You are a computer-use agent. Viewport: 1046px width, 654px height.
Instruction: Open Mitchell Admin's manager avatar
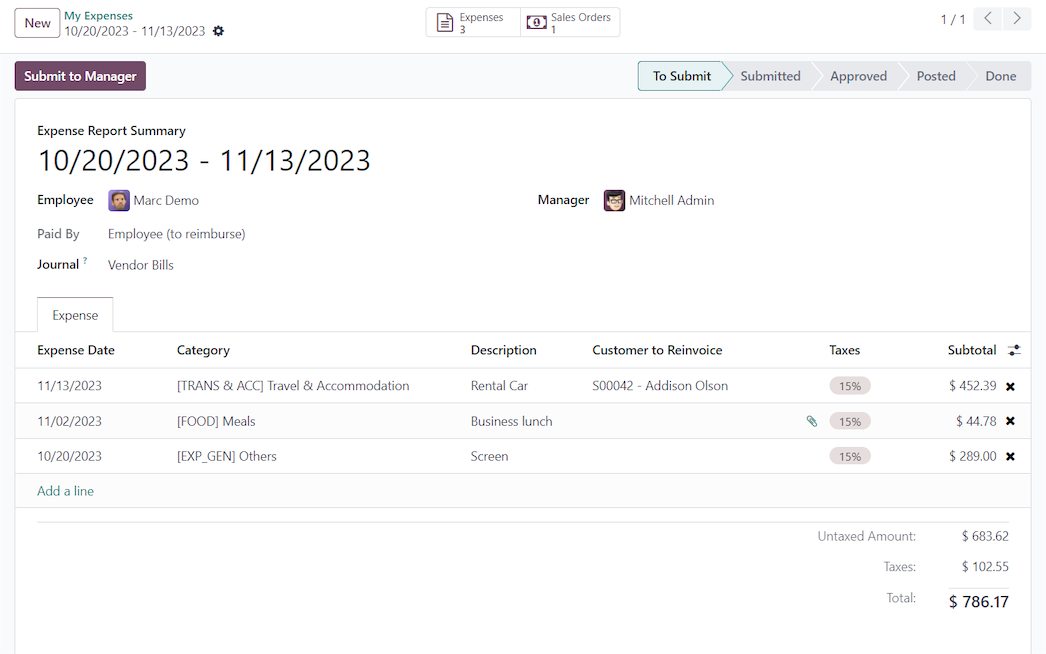point(614,200)
